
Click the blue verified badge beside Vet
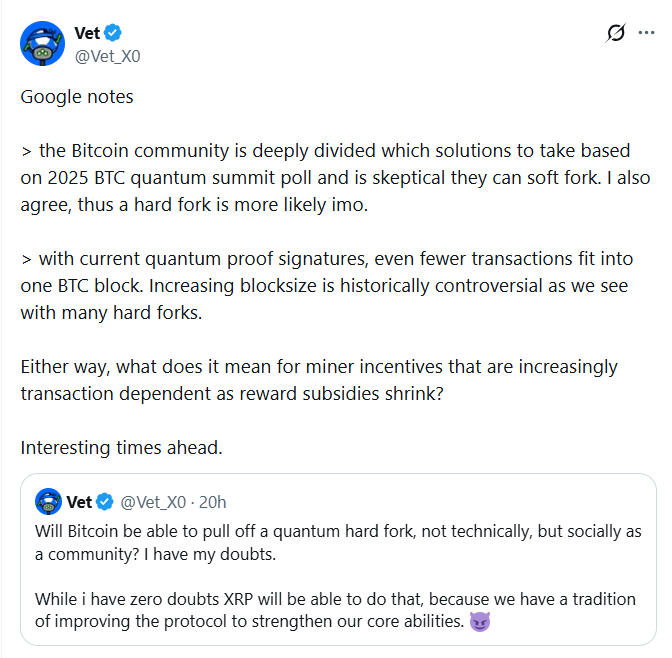[x=113, y=35]
